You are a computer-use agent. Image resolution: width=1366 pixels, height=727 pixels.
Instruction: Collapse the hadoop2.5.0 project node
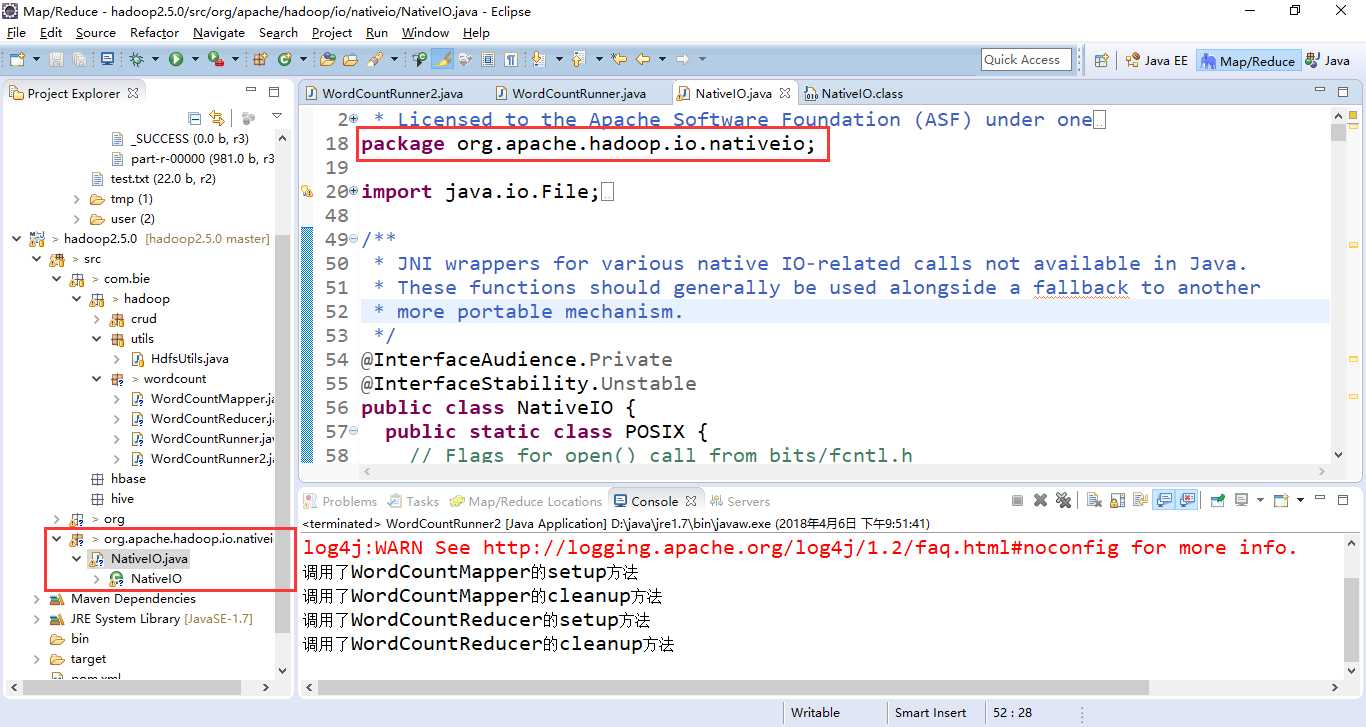tap(16, 239)
